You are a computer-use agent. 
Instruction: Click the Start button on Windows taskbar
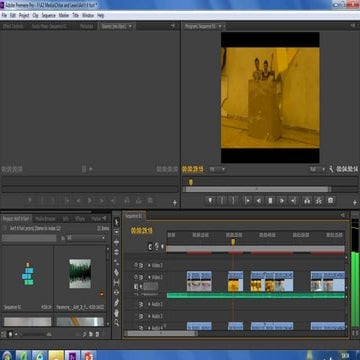(7, 355)
